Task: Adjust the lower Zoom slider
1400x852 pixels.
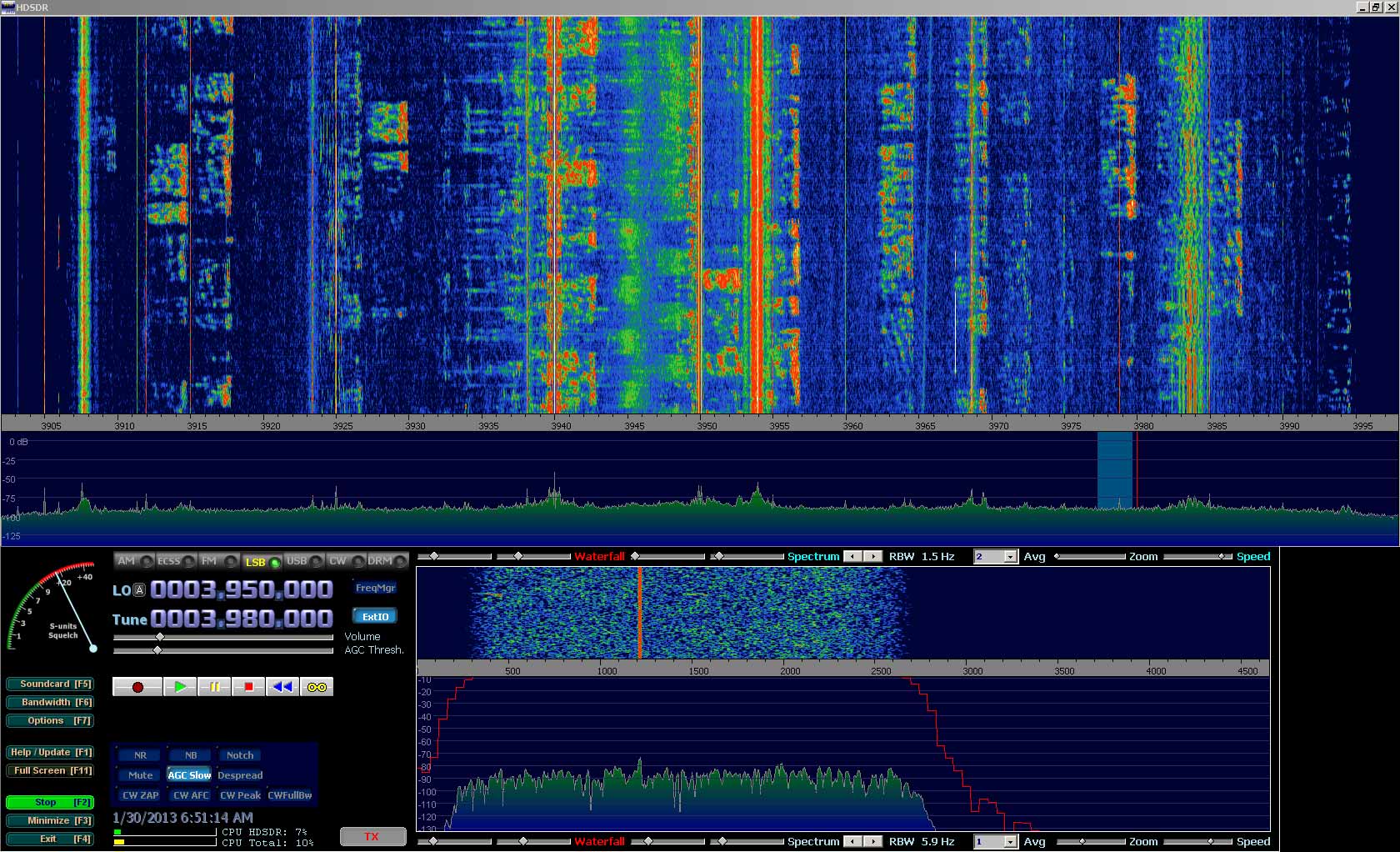Action: click(x=1090, y=841)
